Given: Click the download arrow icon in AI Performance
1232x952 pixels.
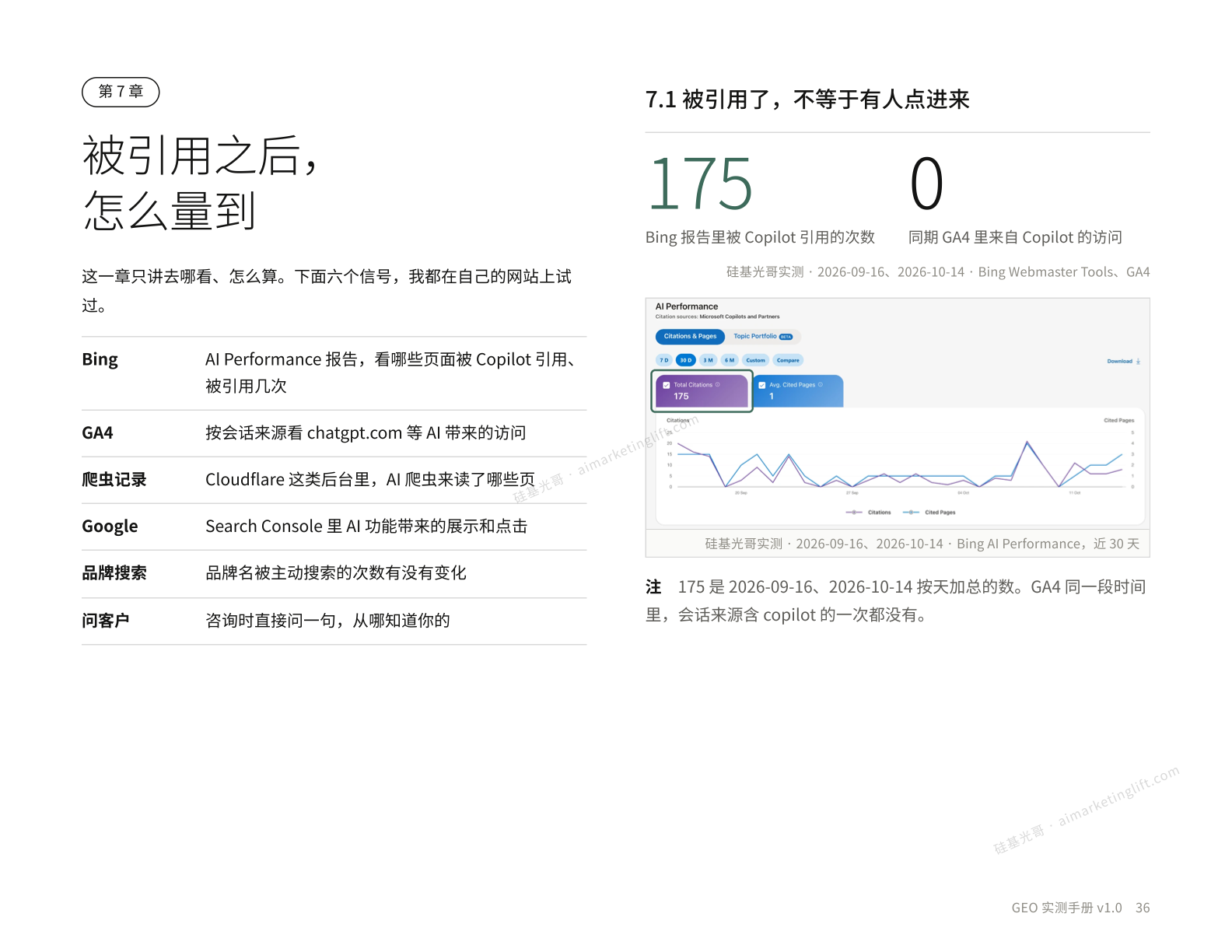Looking at the screenshot, I should tap(1138, 361).
